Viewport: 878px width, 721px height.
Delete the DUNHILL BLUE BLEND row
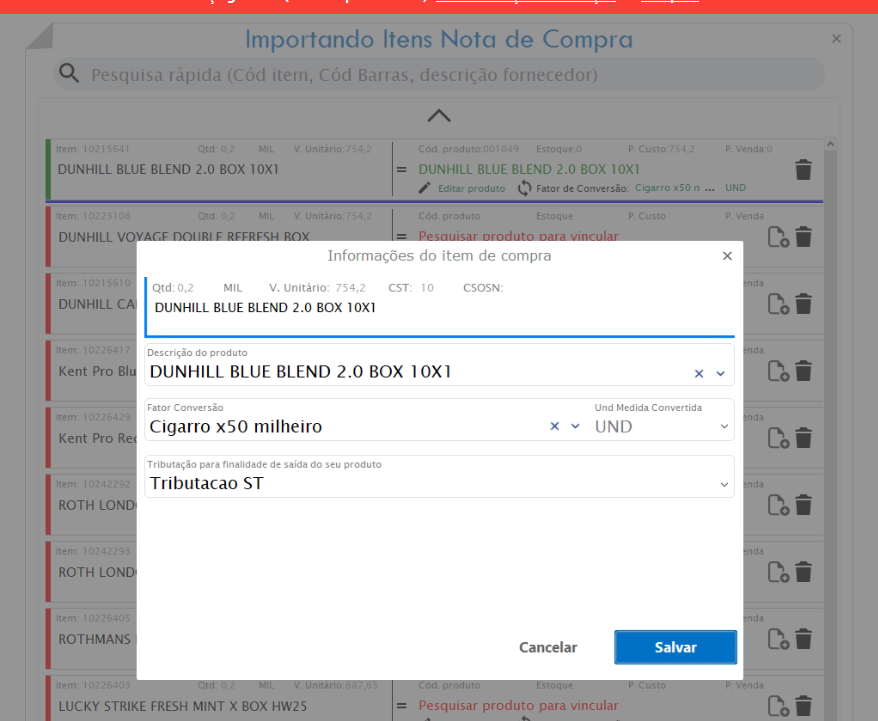point(803,170)
